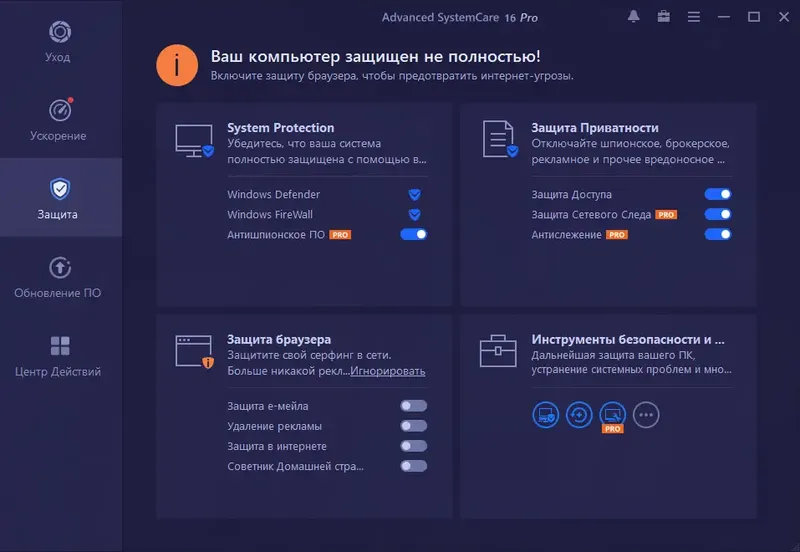This screenshot has height=552, width=800.
Task: Open the PRO security tool icon
Action: pyautogui.click(x=613, y=415)
